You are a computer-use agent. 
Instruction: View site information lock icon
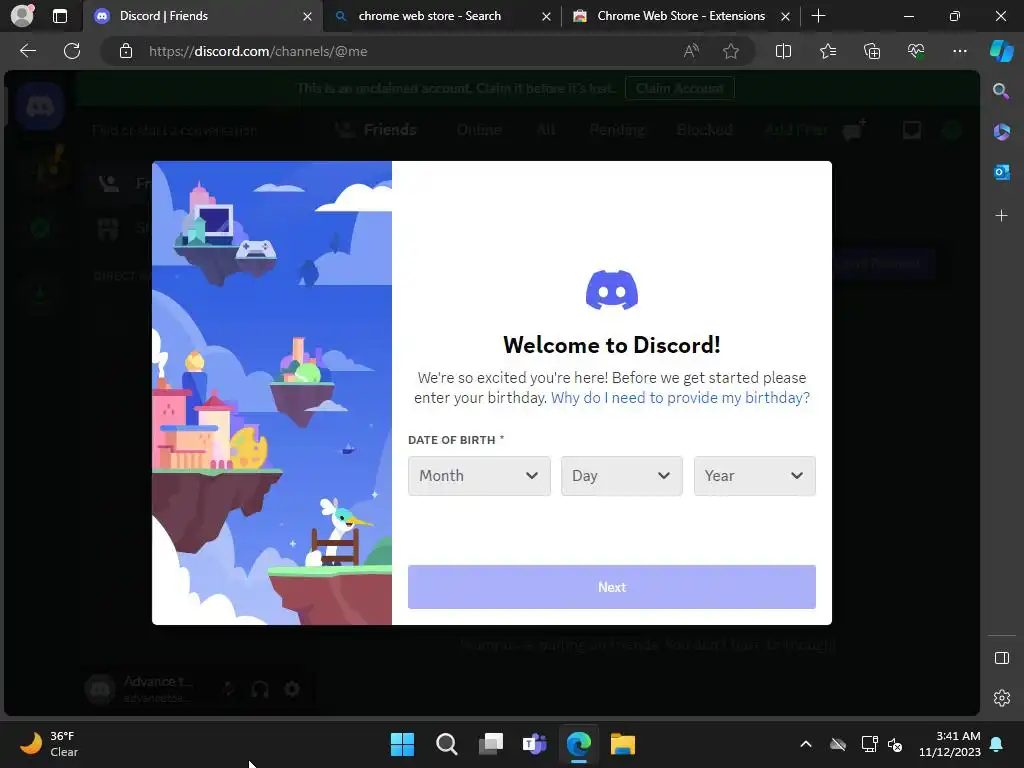[x=126, y=51]
